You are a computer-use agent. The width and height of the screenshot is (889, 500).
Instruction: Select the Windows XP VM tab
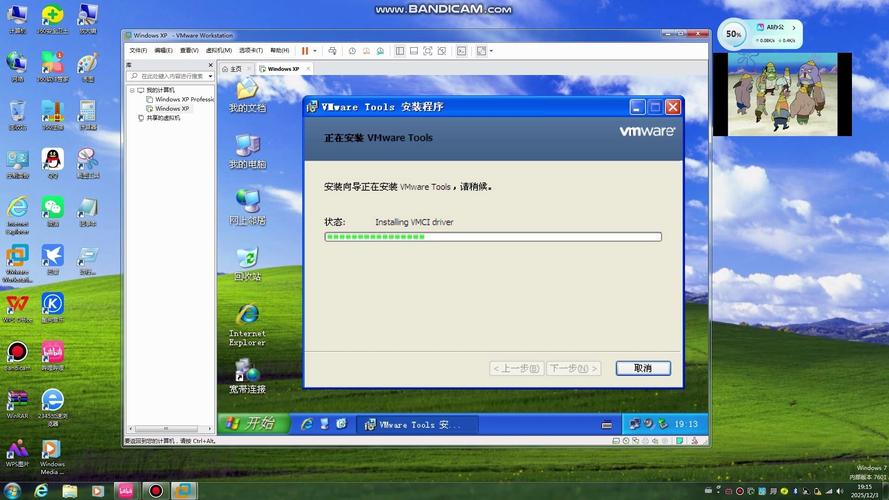click(282, 69)
